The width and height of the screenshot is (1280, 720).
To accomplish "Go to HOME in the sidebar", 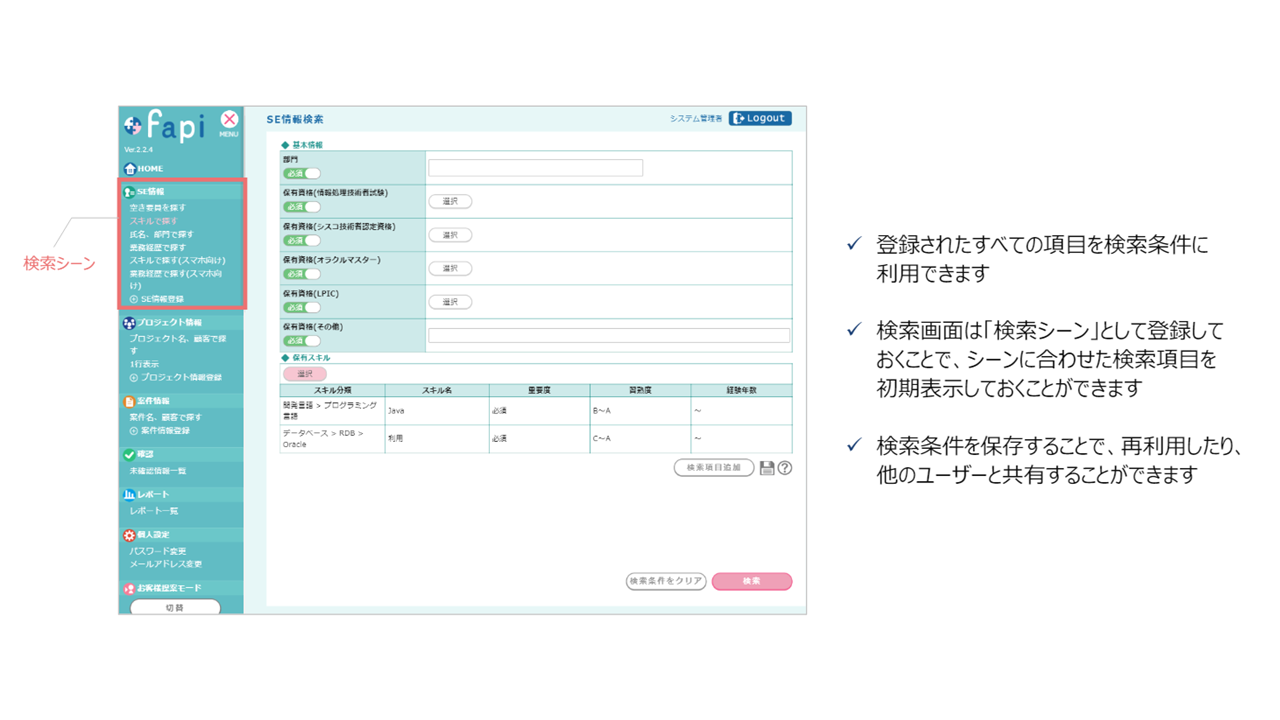I will 143,169.
